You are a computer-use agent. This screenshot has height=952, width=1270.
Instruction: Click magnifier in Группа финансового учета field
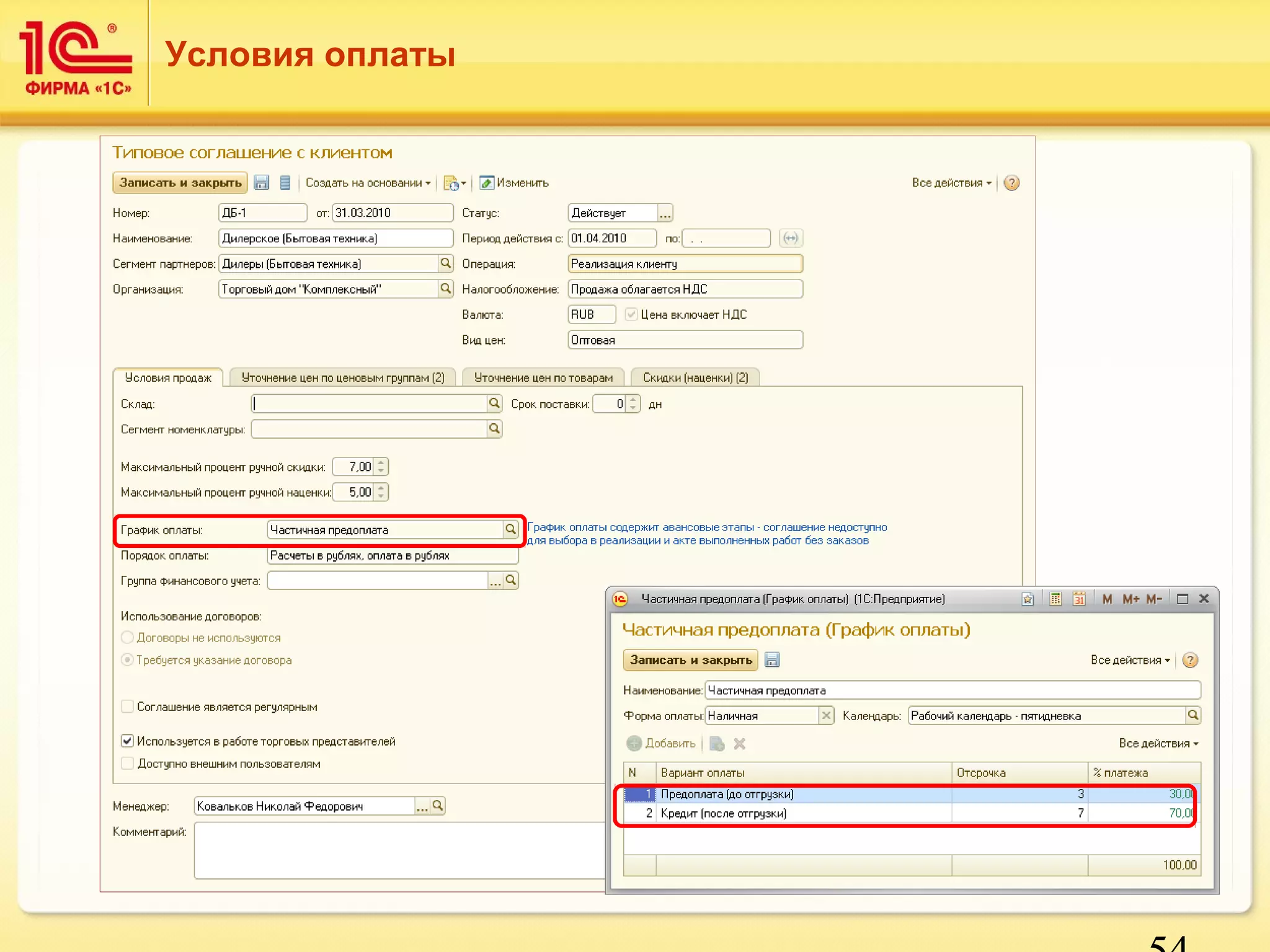510,580
